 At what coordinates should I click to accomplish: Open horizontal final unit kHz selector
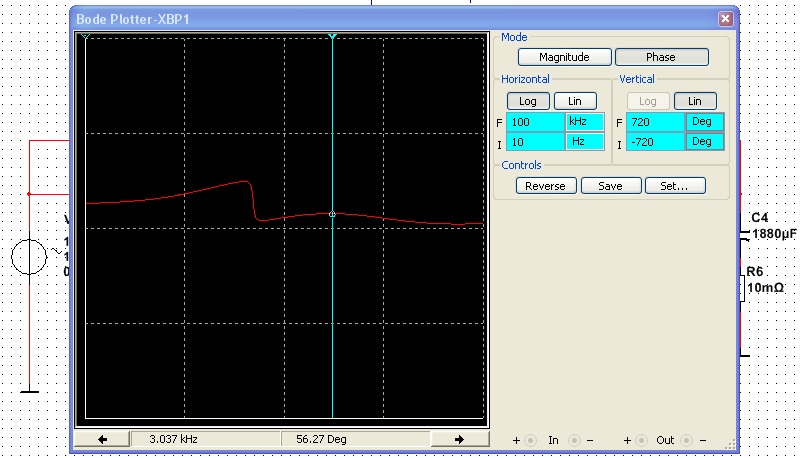click(585, 122)
